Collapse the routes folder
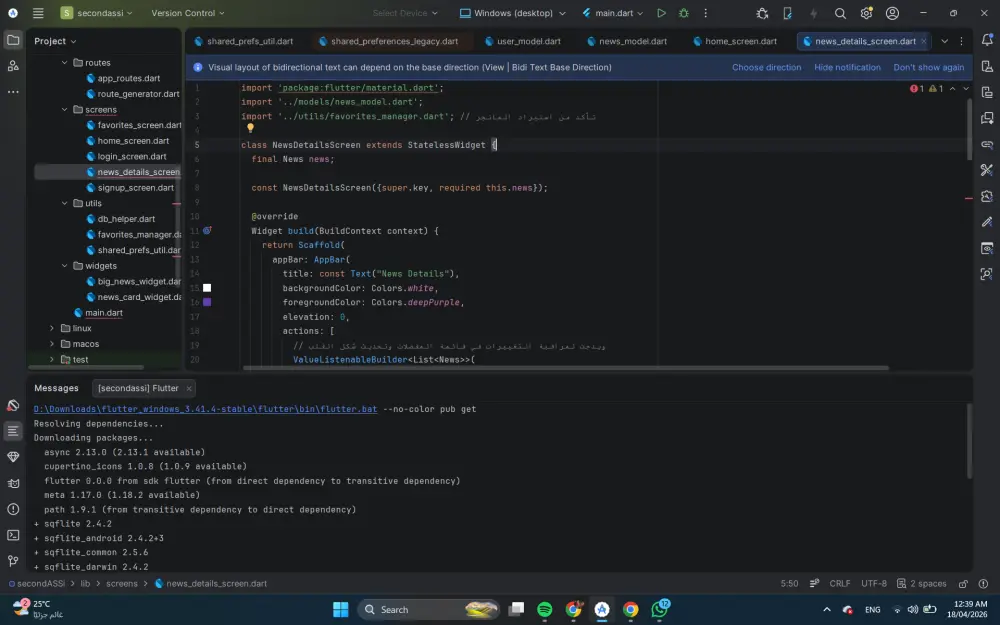The width and height of the screenshot is (1000, 625). pos(64,62)
